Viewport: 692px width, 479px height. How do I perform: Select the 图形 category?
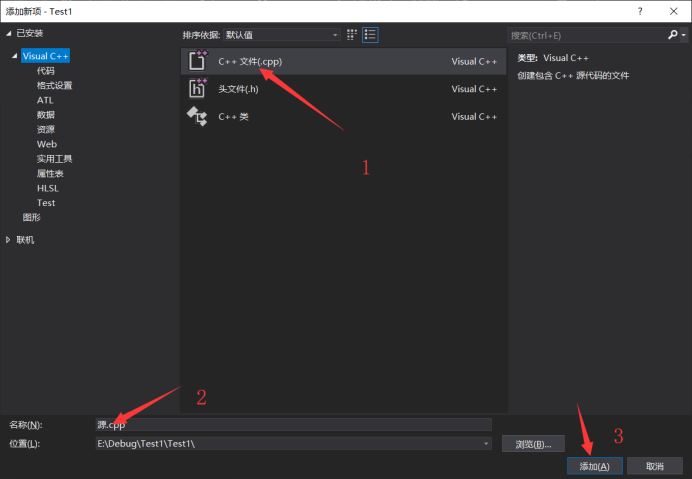click(x=31, y=217)
